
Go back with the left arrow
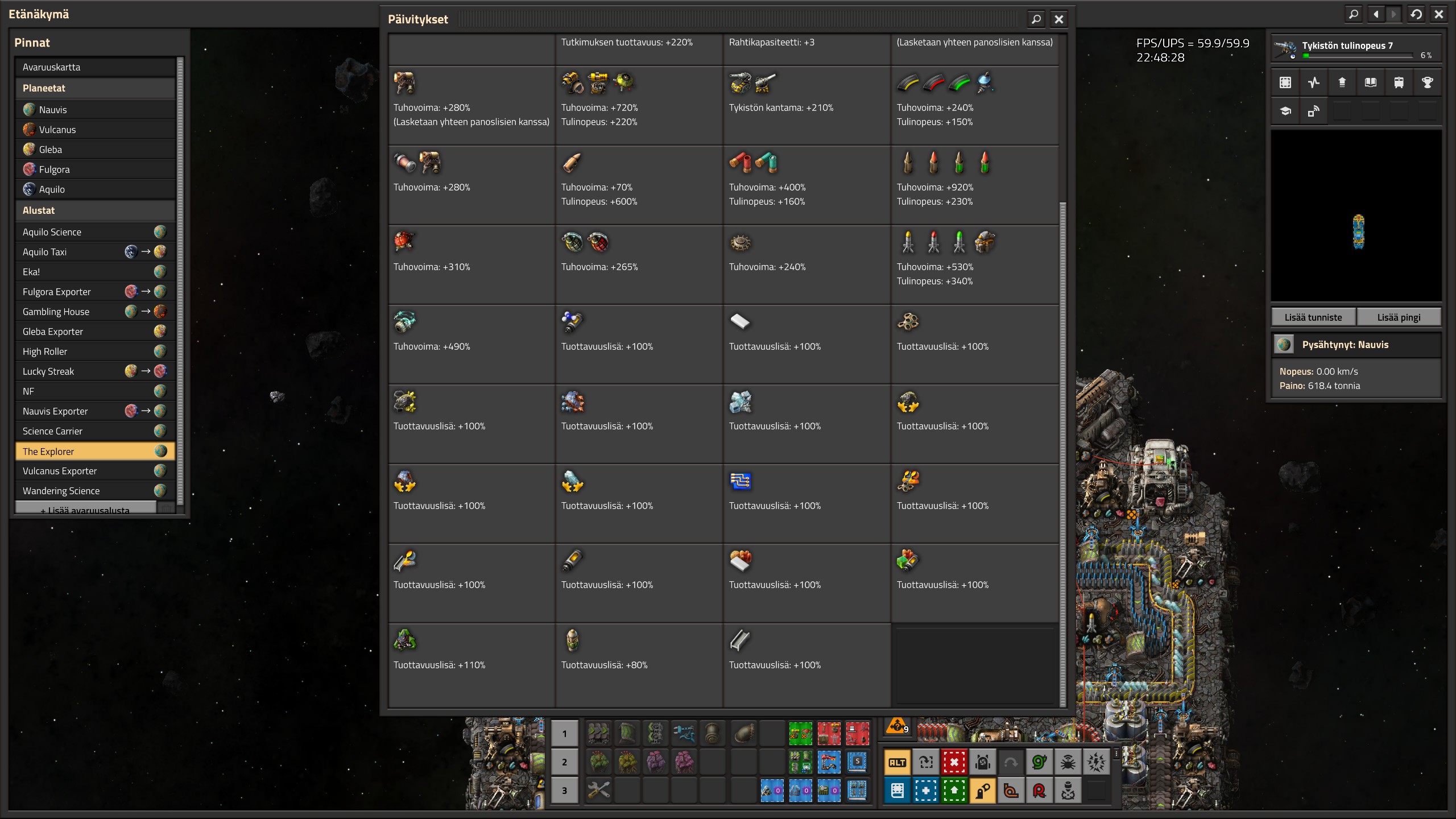pos(1376,14)
